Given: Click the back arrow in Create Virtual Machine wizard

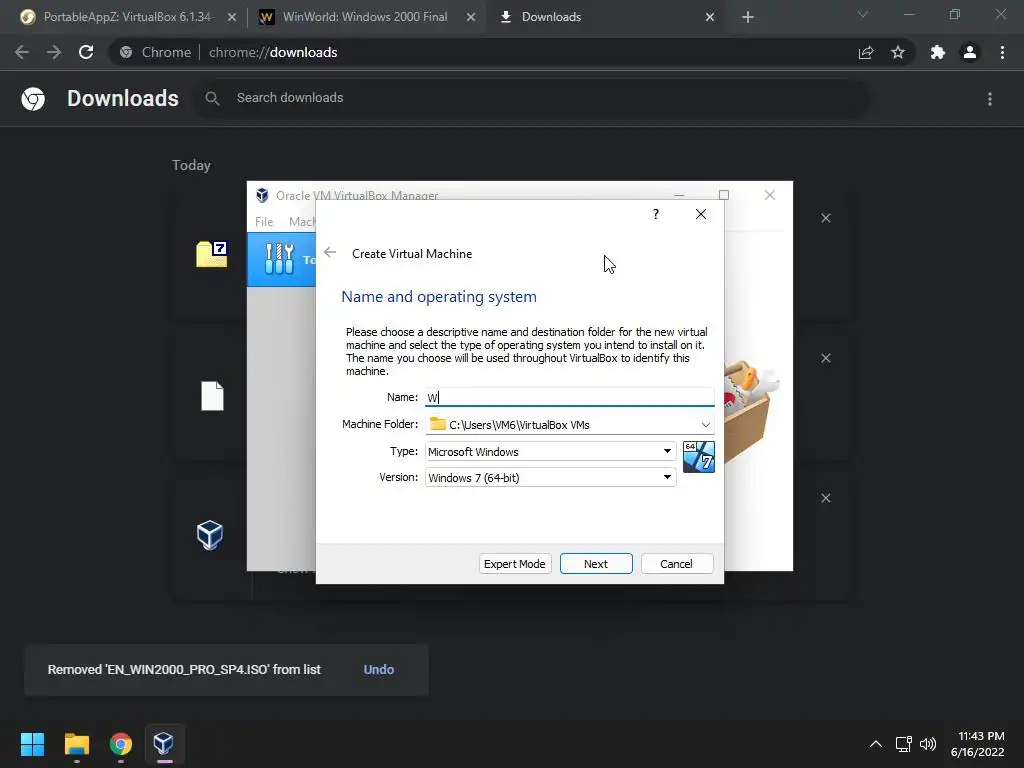Looking at the screenshot, I should 330,253.
